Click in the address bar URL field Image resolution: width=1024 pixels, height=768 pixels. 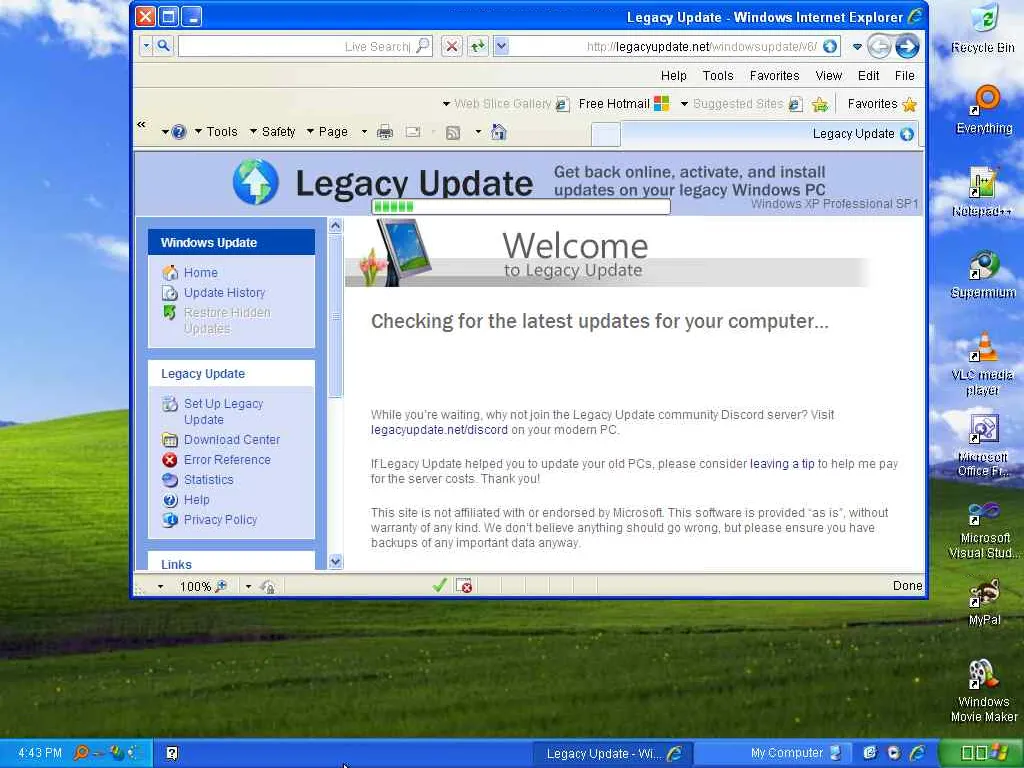(x=666, y=46)
